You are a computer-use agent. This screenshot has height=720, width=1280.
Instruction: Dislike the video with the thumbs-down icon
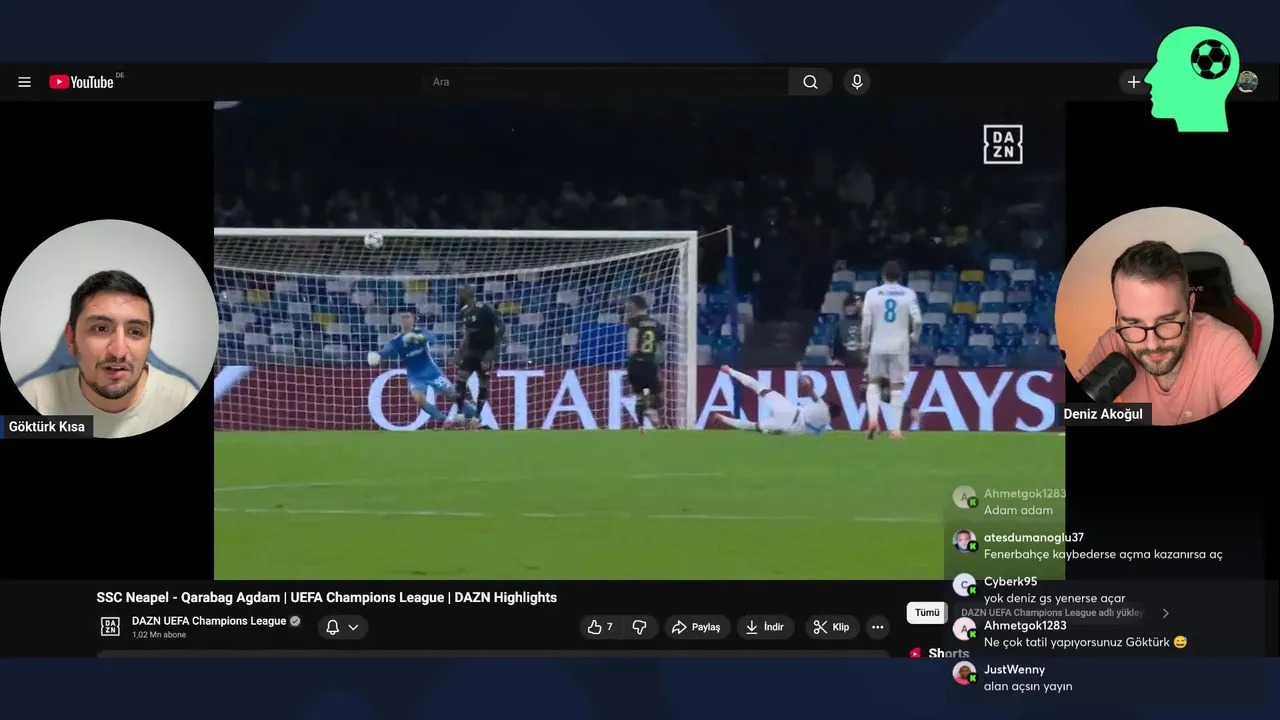click(640, 627)
